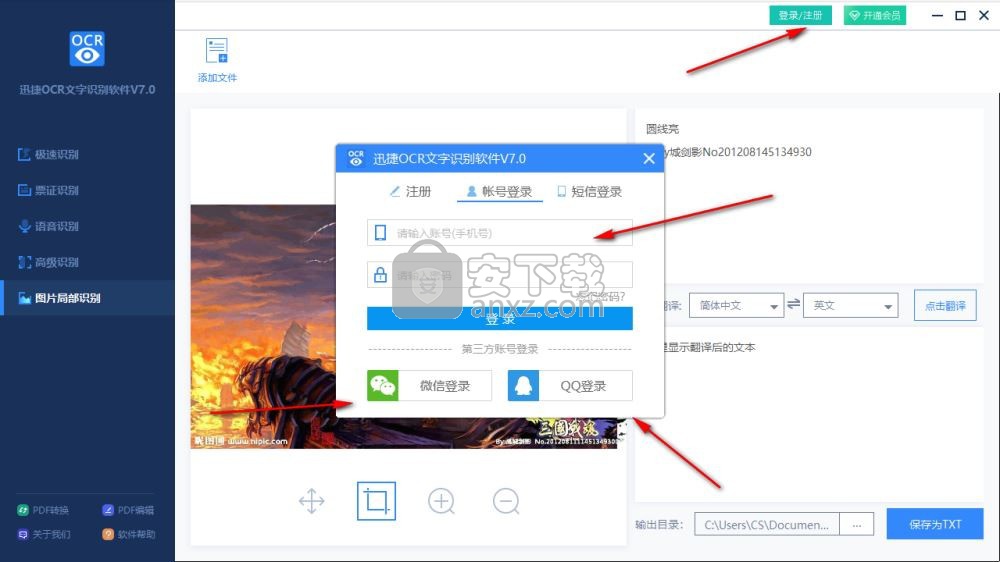This screenshot has width=1000, height=562.
Task: Click the 图片局部识别 sidebar image icon
Action: click(x=24, y=298)
